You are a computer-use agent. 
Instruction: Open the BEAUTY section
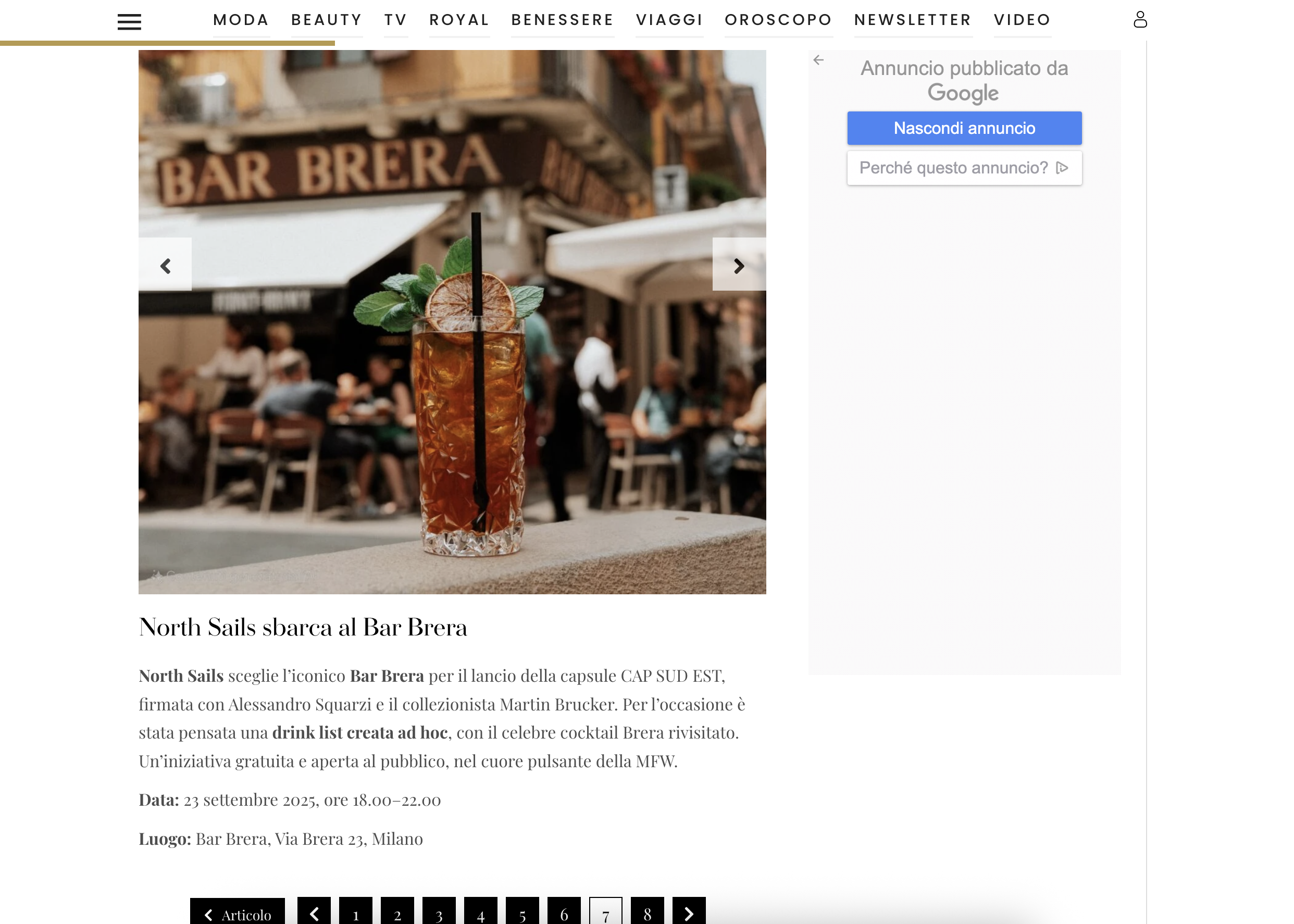click(327, 20)
